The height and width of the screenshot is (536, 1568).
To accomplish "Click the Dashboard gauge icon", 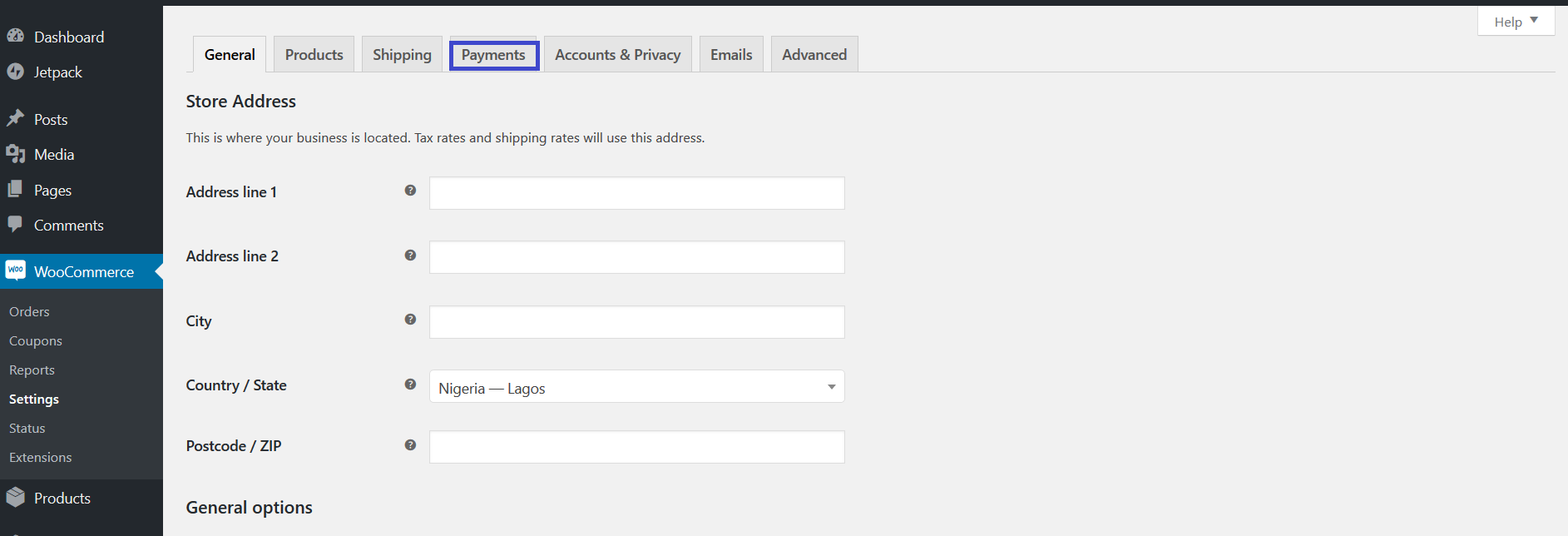I will [15, 36].
